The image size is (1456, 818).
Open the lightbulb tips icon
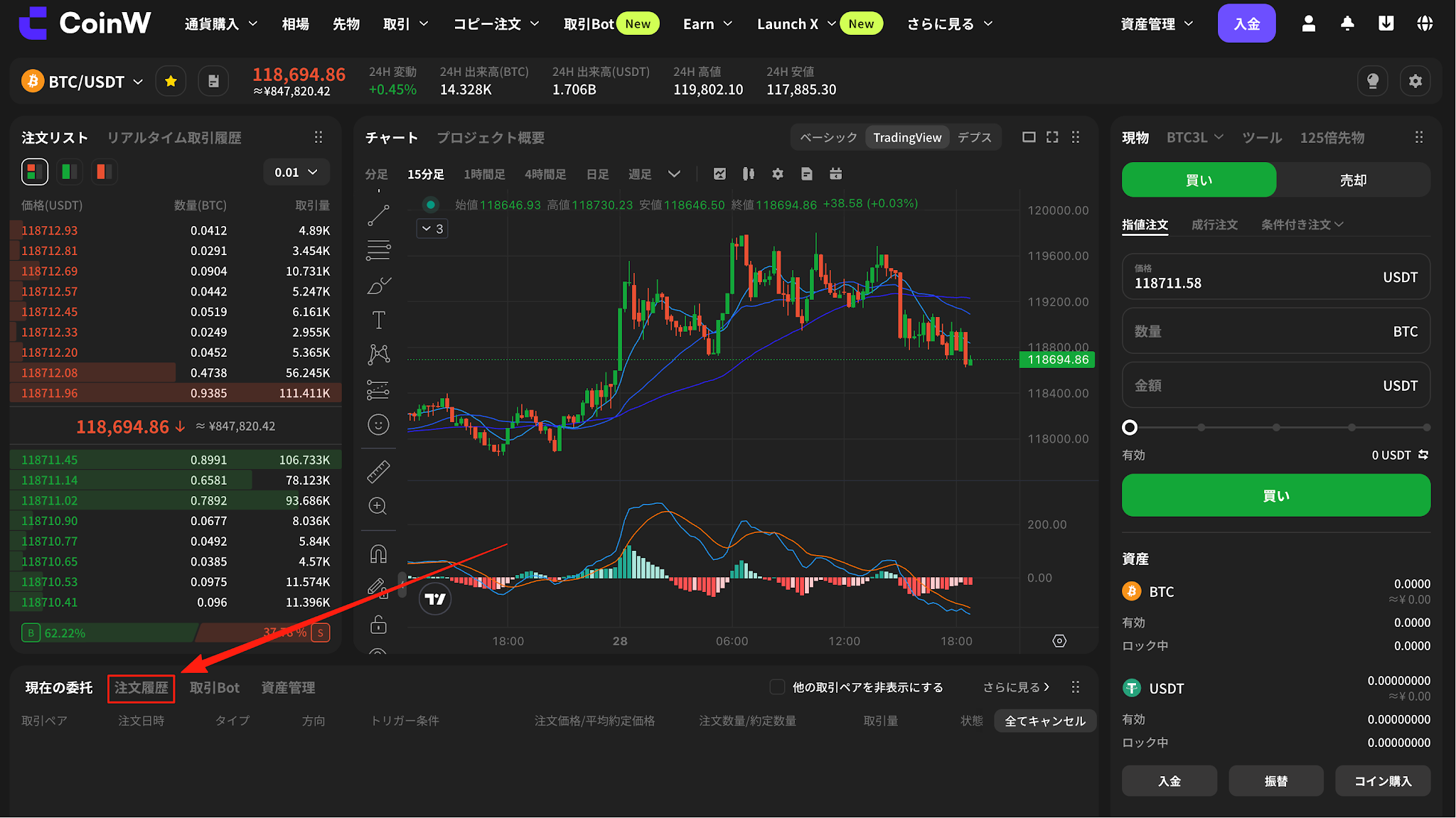coord(1373,81)
